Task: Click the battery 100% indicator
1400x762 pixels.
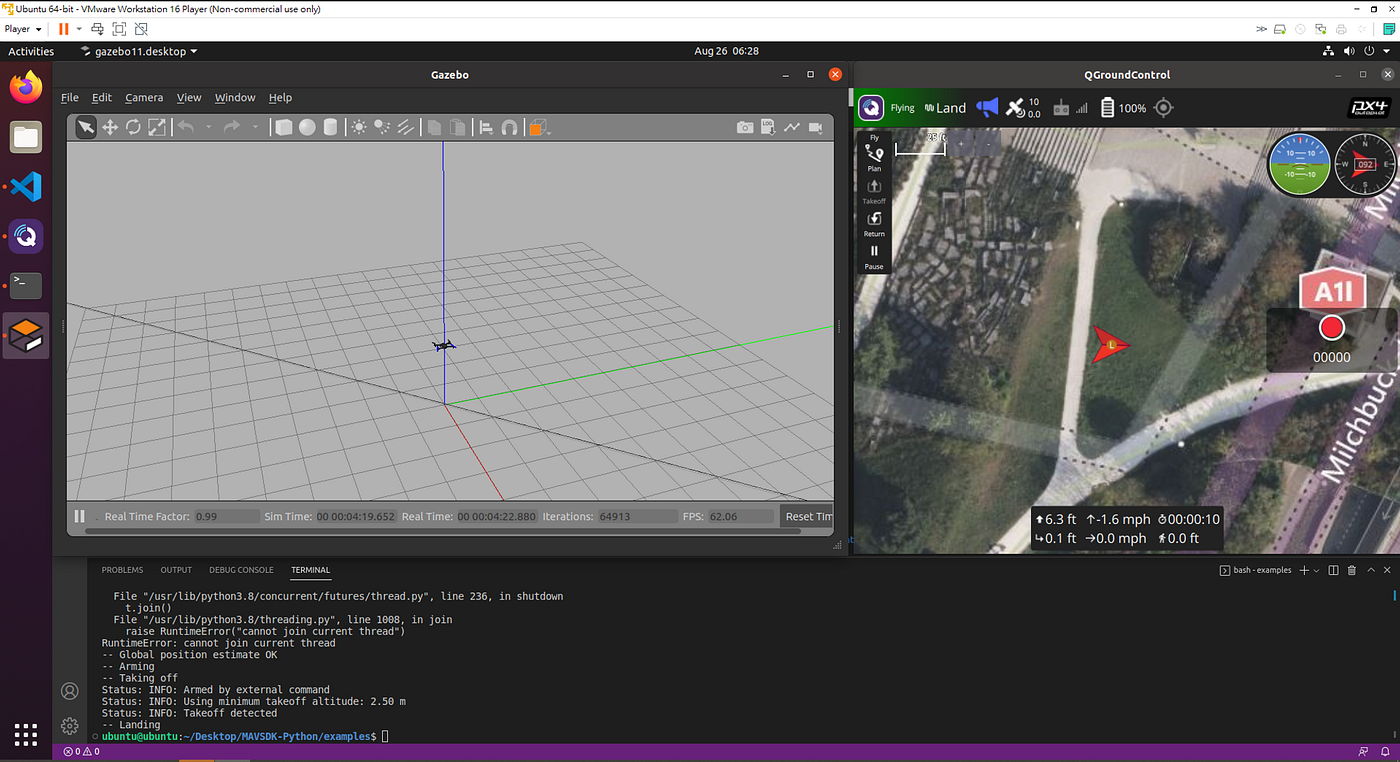Action: coord(1123,108)
